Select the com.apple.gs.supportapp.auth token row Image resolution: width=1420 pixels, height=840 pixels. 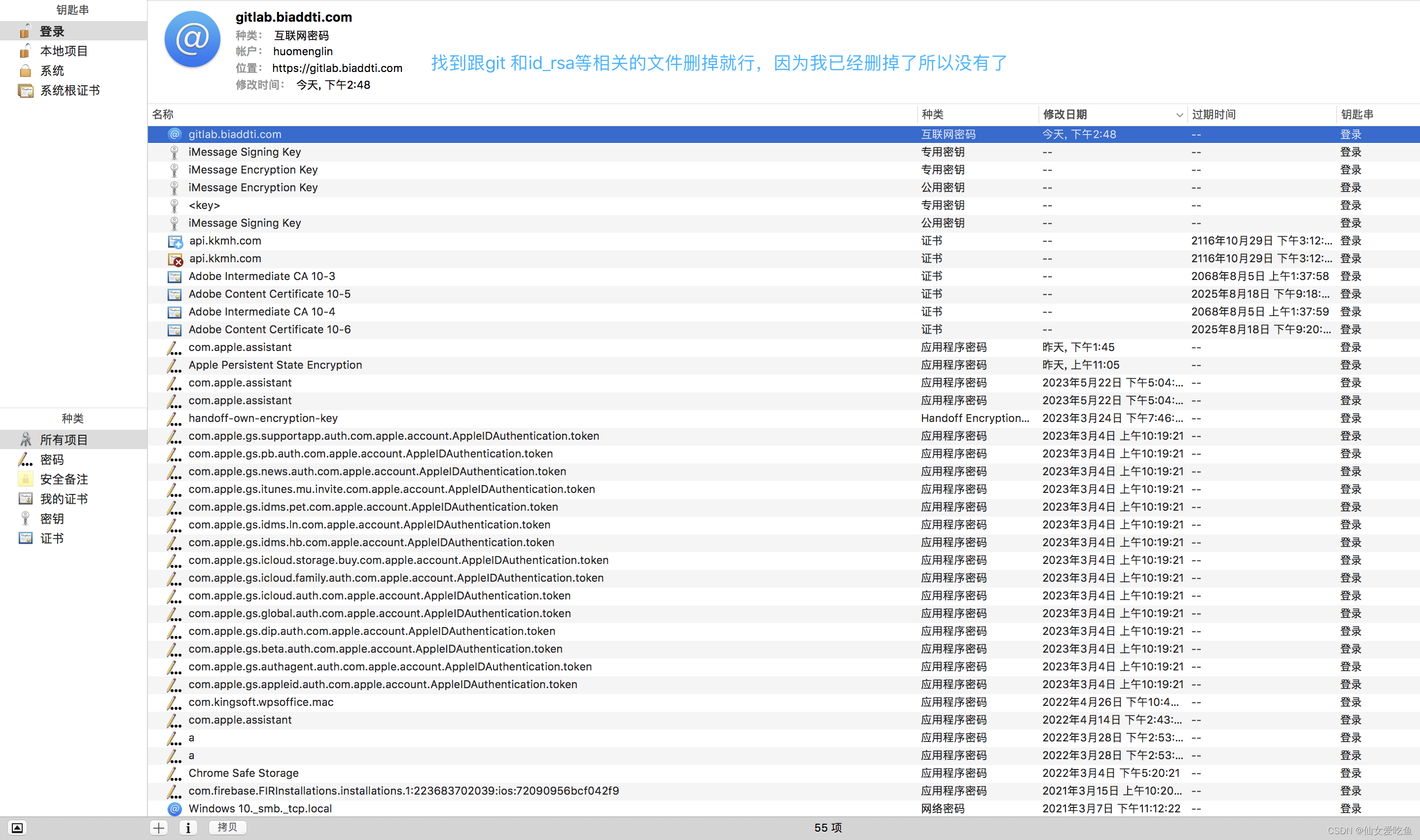pos(784,436)
